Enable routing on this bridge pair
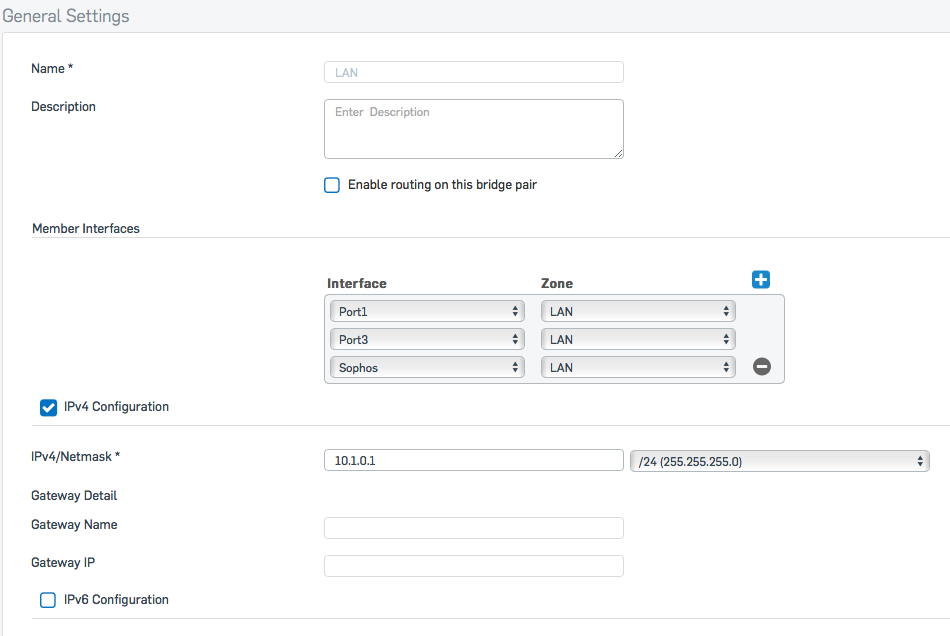 (x=332, y=185)
